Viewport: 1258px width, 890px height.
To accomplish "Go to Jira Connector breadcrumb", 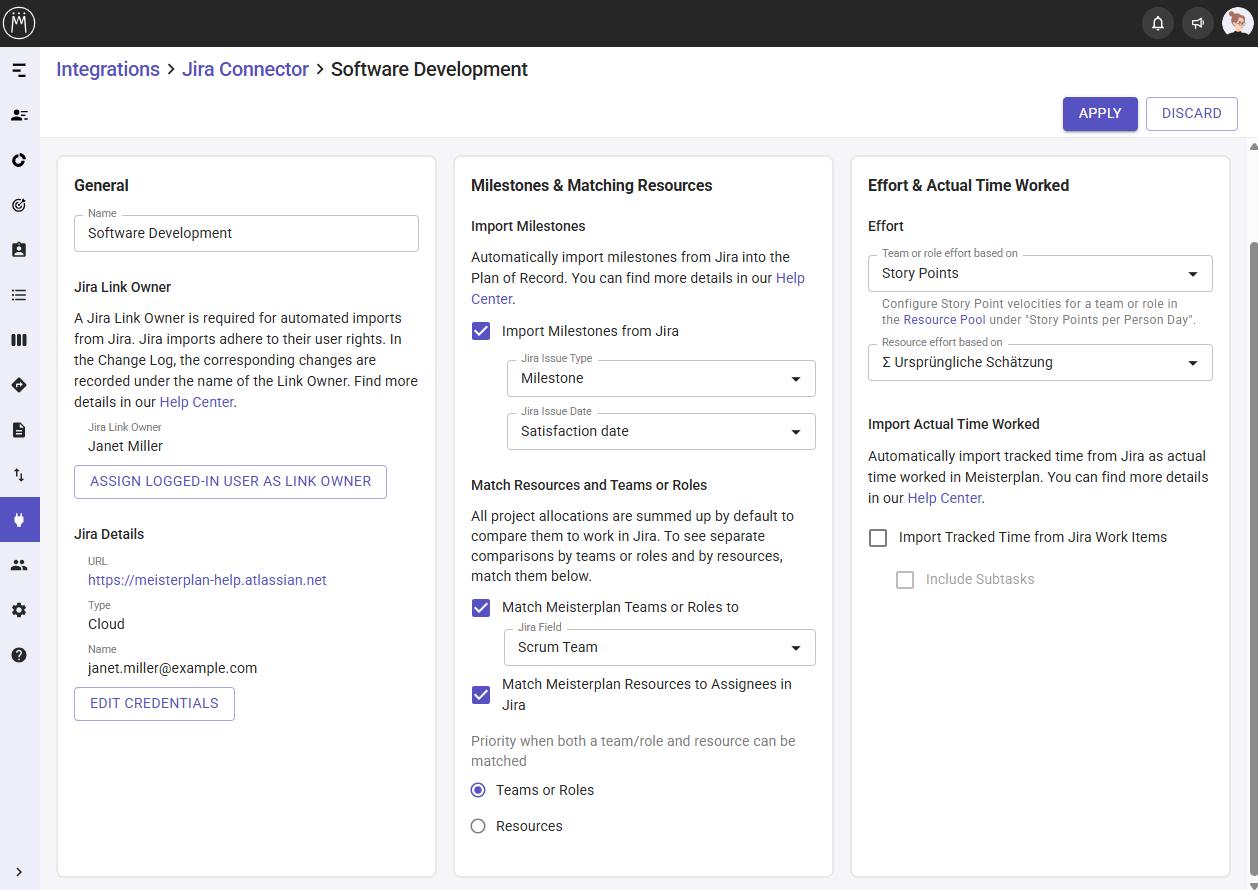I will click(245, 69).
